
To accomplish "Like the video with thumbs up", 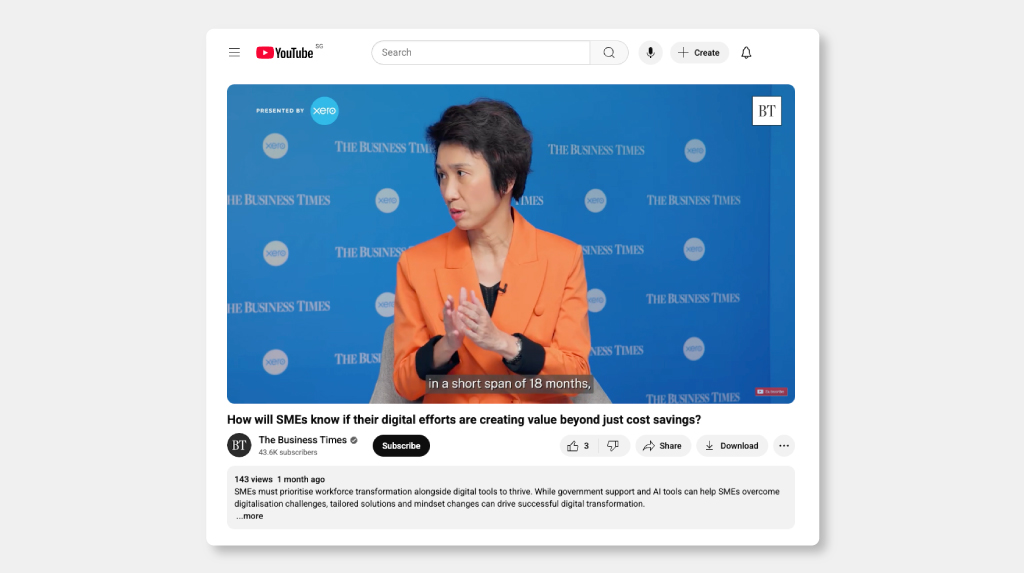I will coord(578,446).
